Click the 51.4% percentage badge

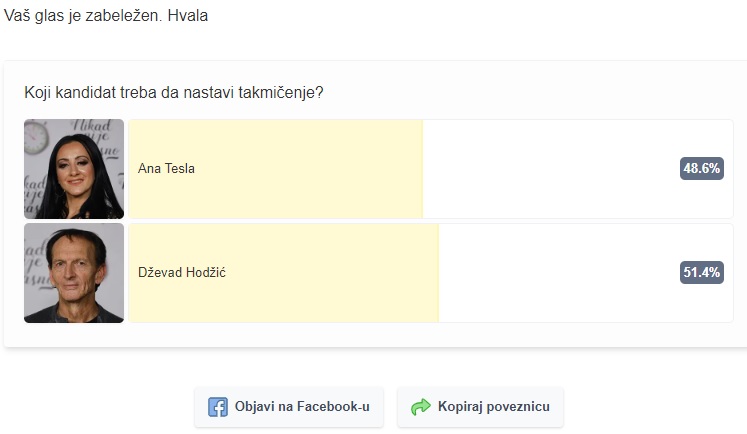[x=702, y=272]
